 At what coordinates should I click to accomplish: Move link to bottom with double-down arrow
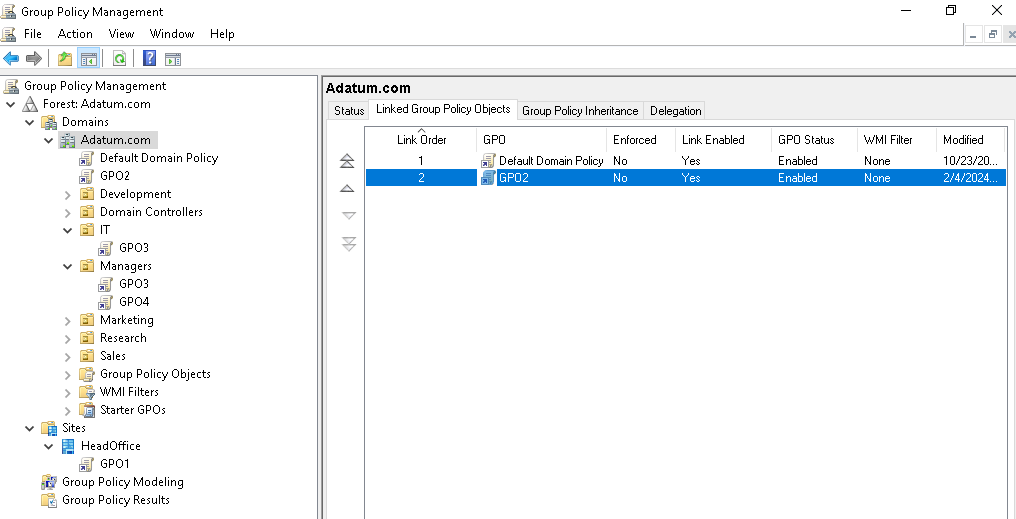tap(349, 244)
